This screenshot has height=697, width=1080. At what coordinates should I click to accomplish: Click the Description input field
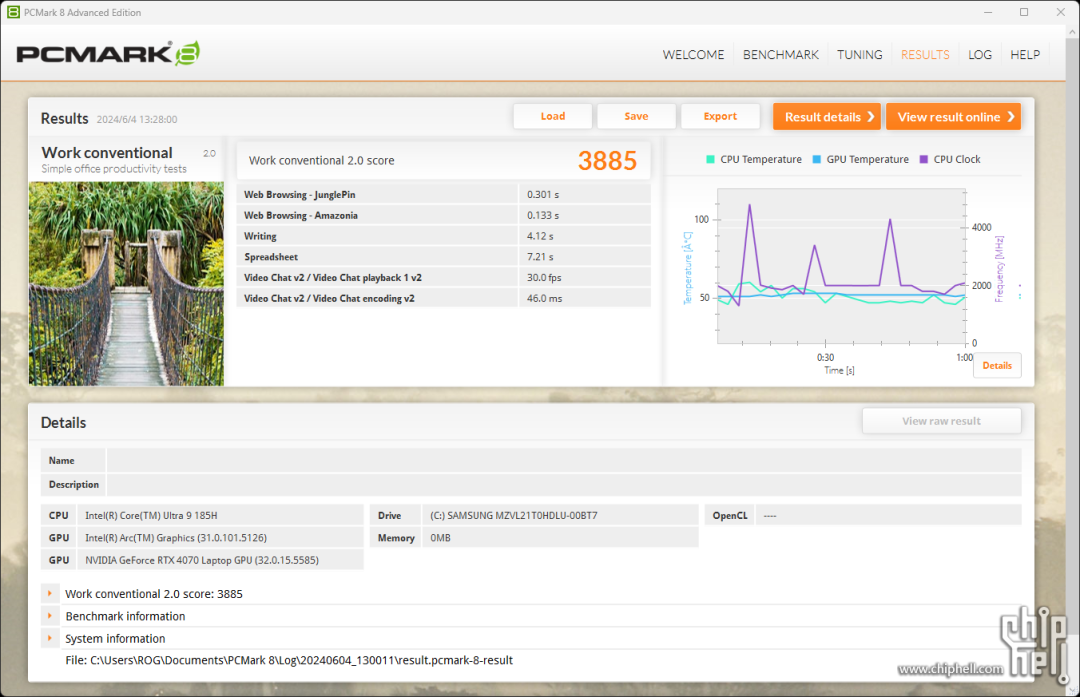(563, 484)
